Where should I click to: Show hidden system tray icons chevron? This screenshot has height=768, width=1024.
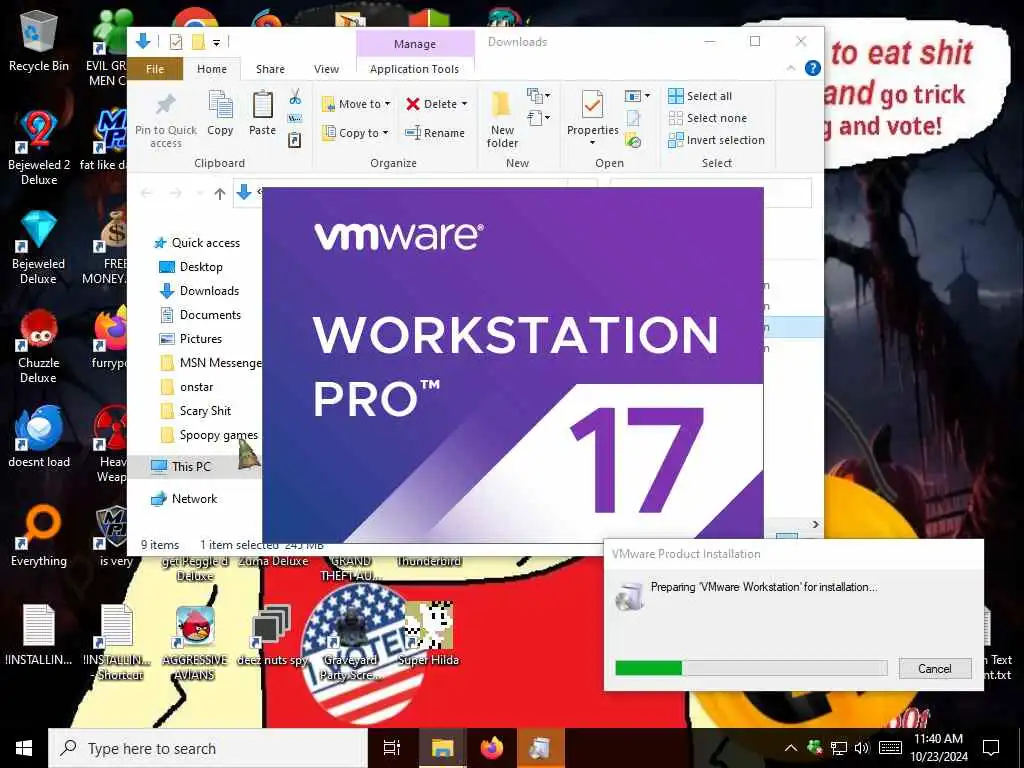coord(790,748)
